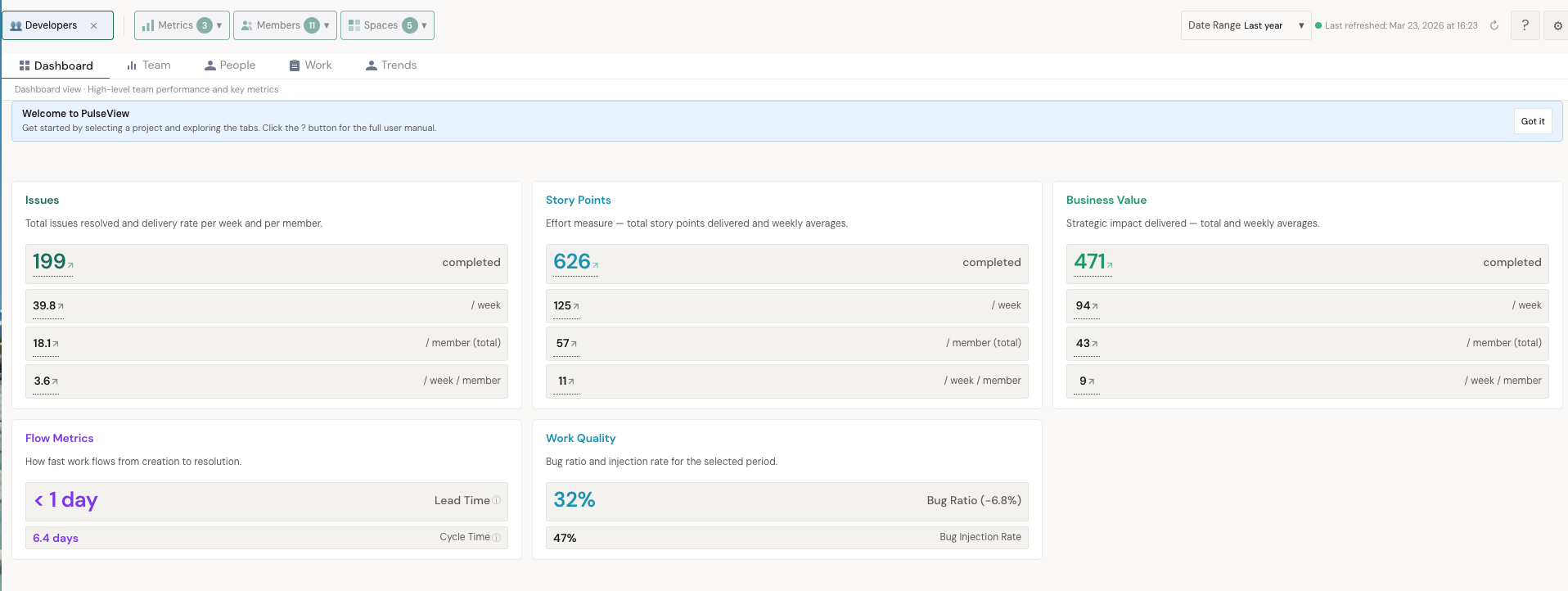Click the Business Value card title
Viewport: 1568px width, 591px height.
point(1106,201)
